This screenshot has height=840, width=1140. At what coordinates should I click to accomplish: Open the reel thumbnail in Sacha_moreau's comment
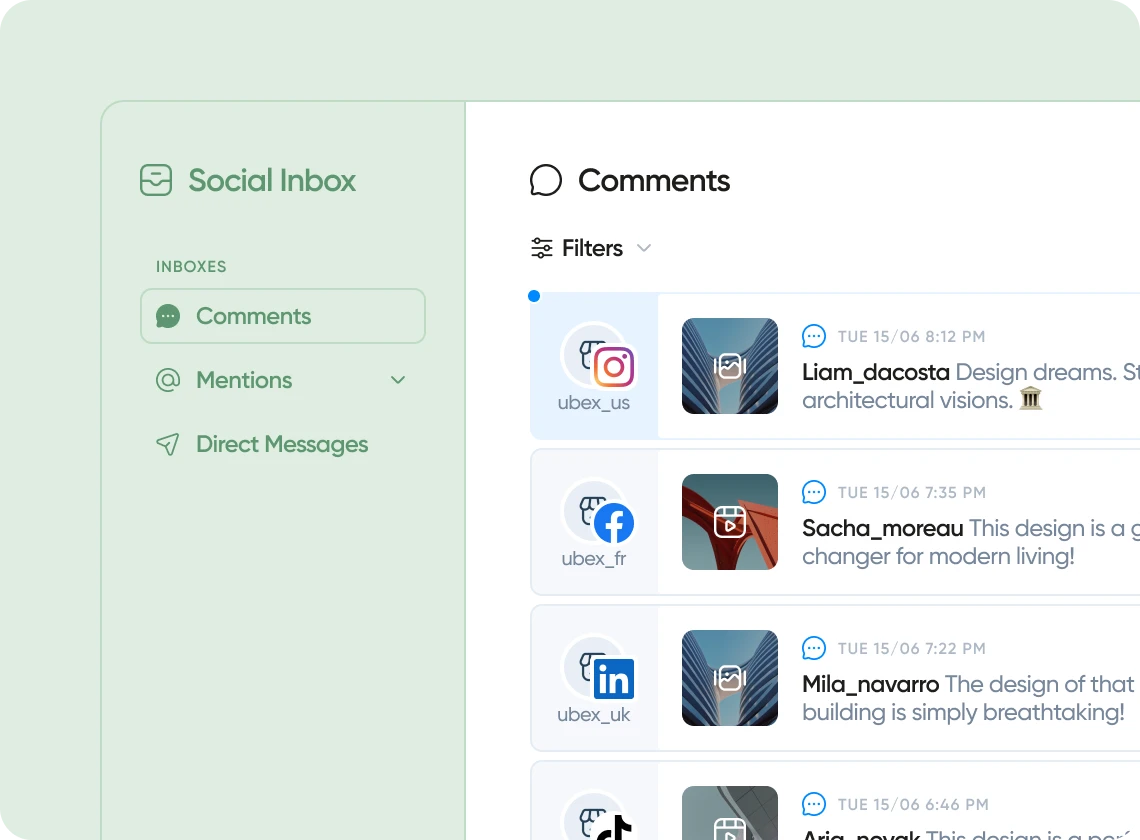[x=730, y=522]
